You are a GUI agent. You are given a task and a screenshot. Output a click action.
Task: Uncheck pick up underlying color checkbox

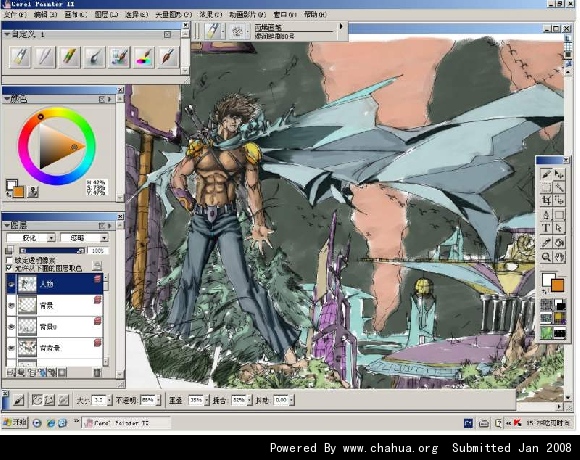click(9, 268)
